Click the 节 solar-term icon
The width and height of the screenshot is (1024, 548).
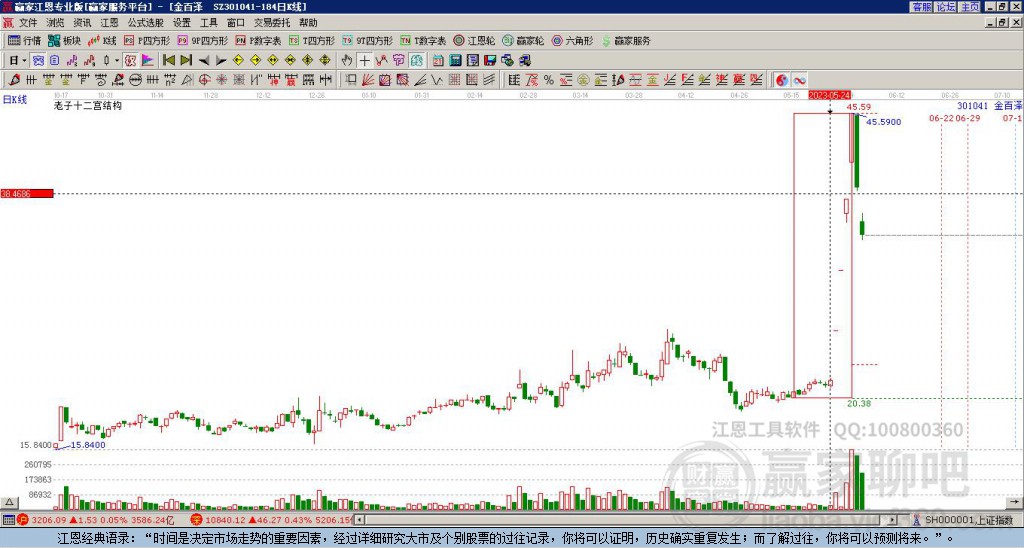pyautogui.click(x=399, y=61)
